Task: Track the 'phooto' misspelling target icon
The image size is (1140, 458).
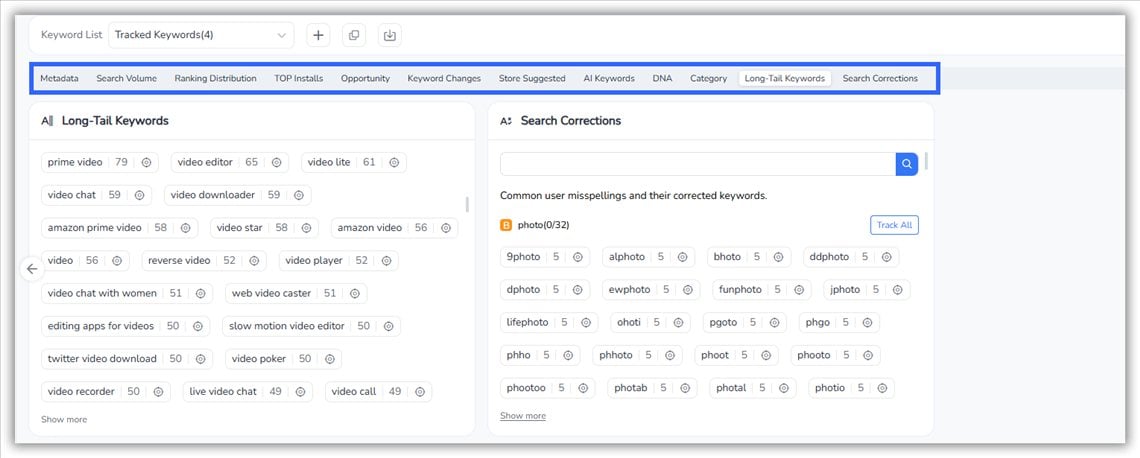Action: click(868, 355)
